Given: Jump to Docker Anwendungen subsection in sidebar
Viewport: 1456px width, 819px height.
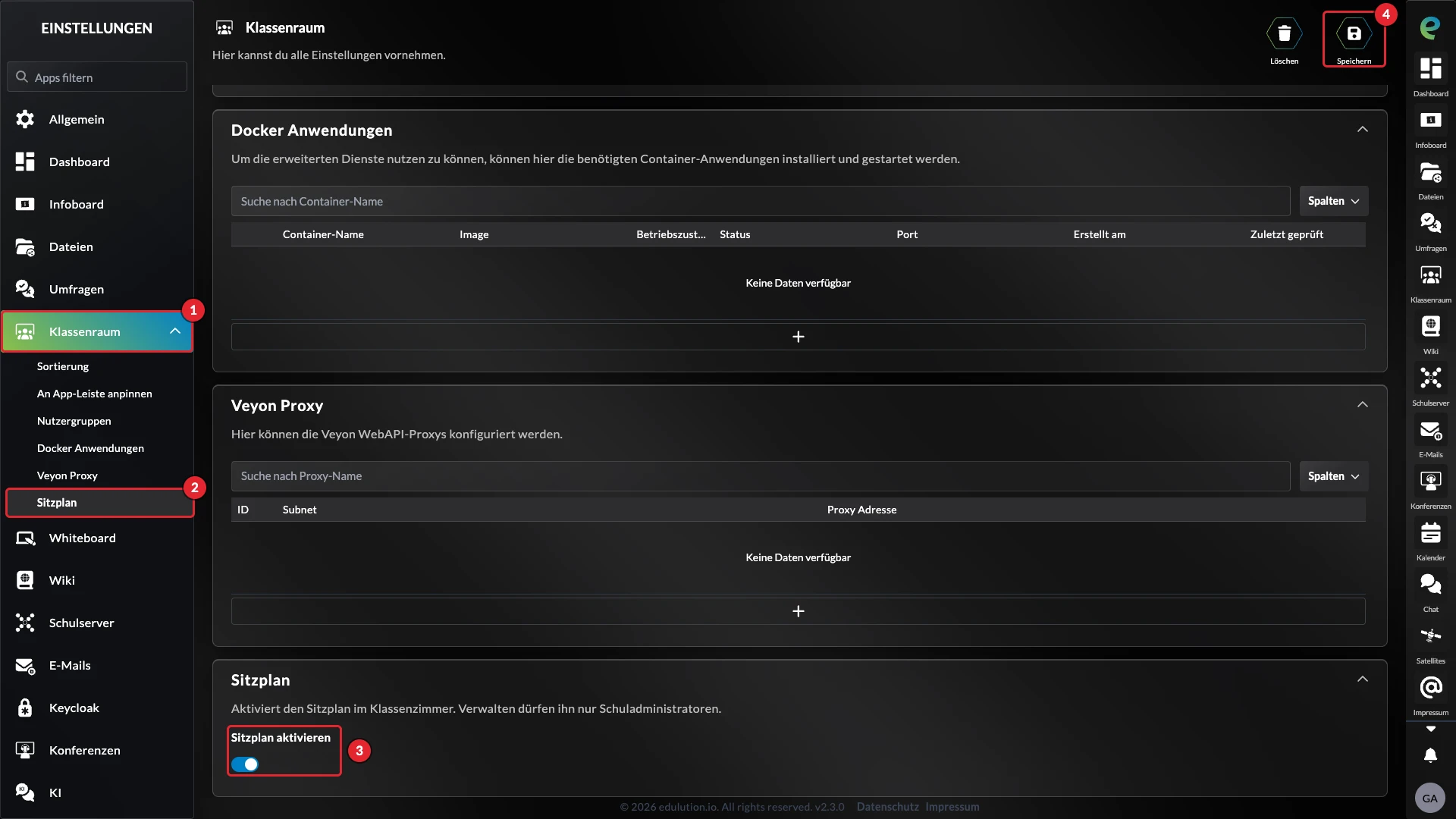Looking at the screenshot, I should (x=90, y=448).
